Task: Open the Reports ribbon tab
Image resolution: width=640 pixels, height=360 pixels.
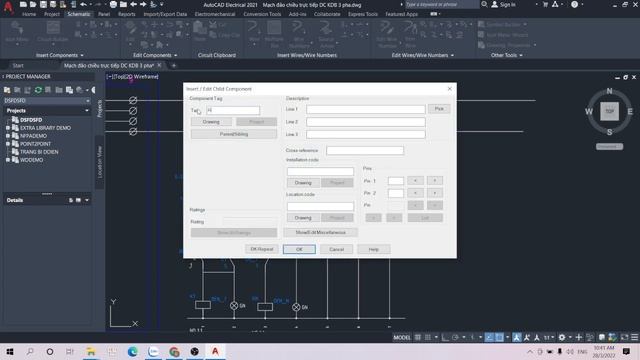Action: click(127, 14)
